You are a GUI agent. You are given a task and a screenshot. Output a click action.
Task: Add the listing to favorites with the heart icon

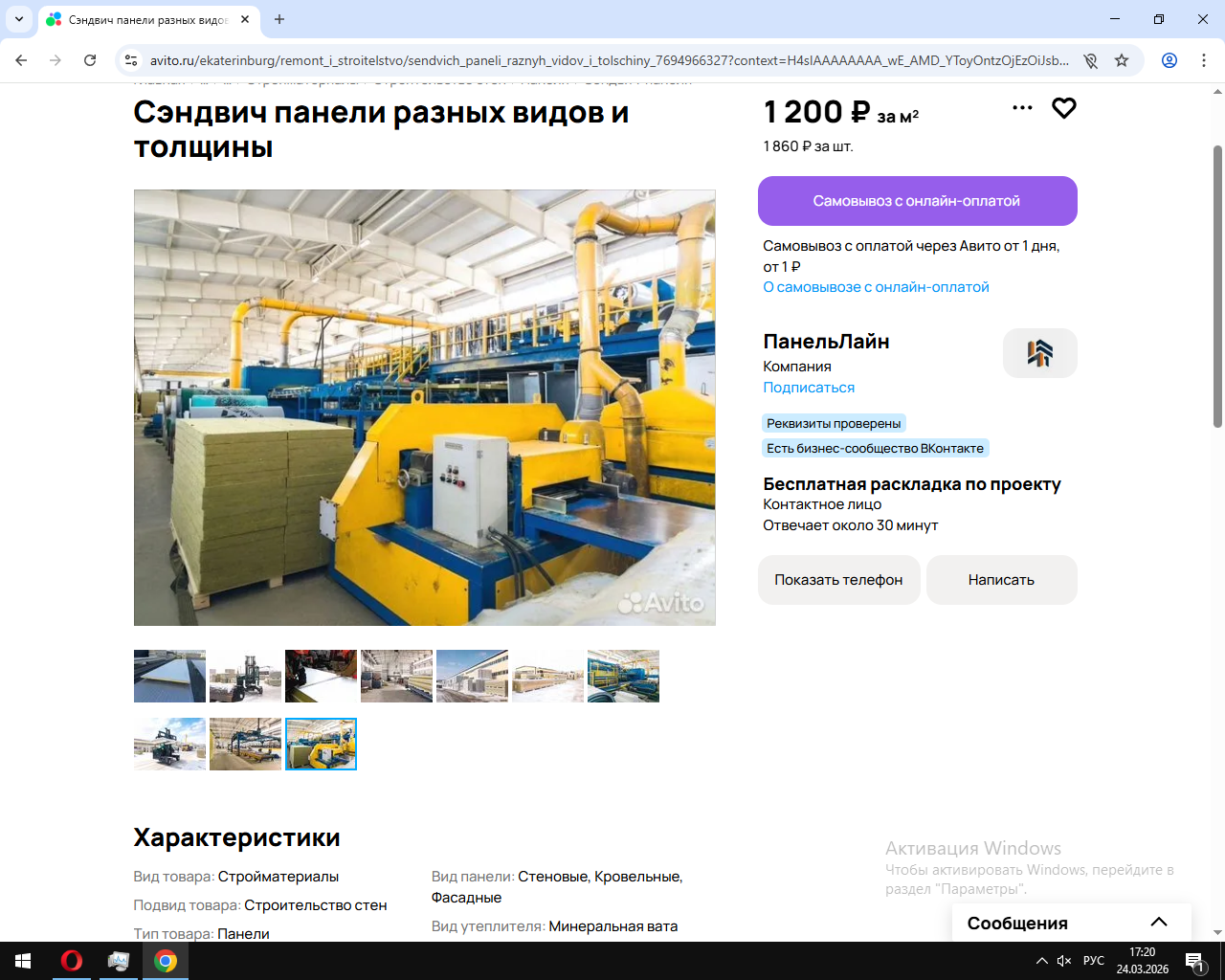pos(1064,108)
